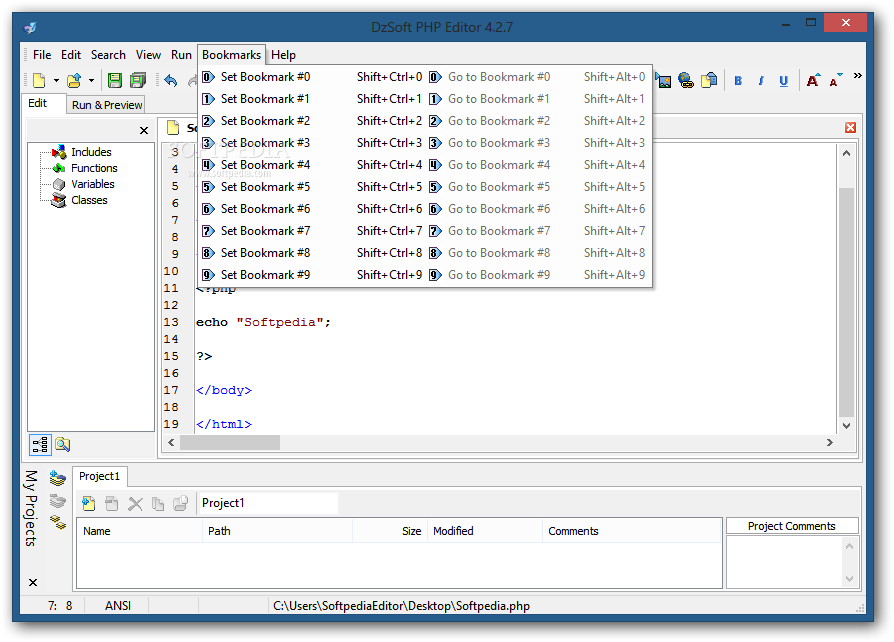Click the Save All icon
The height and width of the screenshot is (642, 894).
[137, 80]
